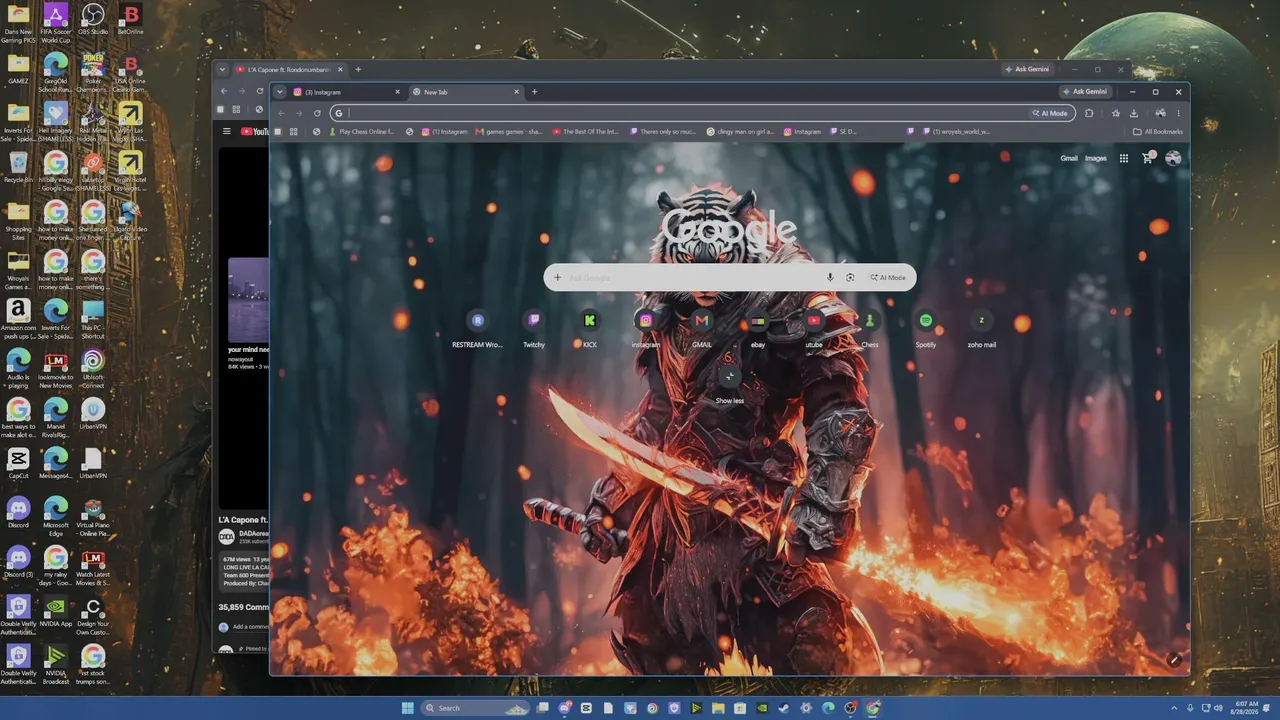Open This PC shortcut on desktop
This screenshot has width=1280, height=720.
93,320
